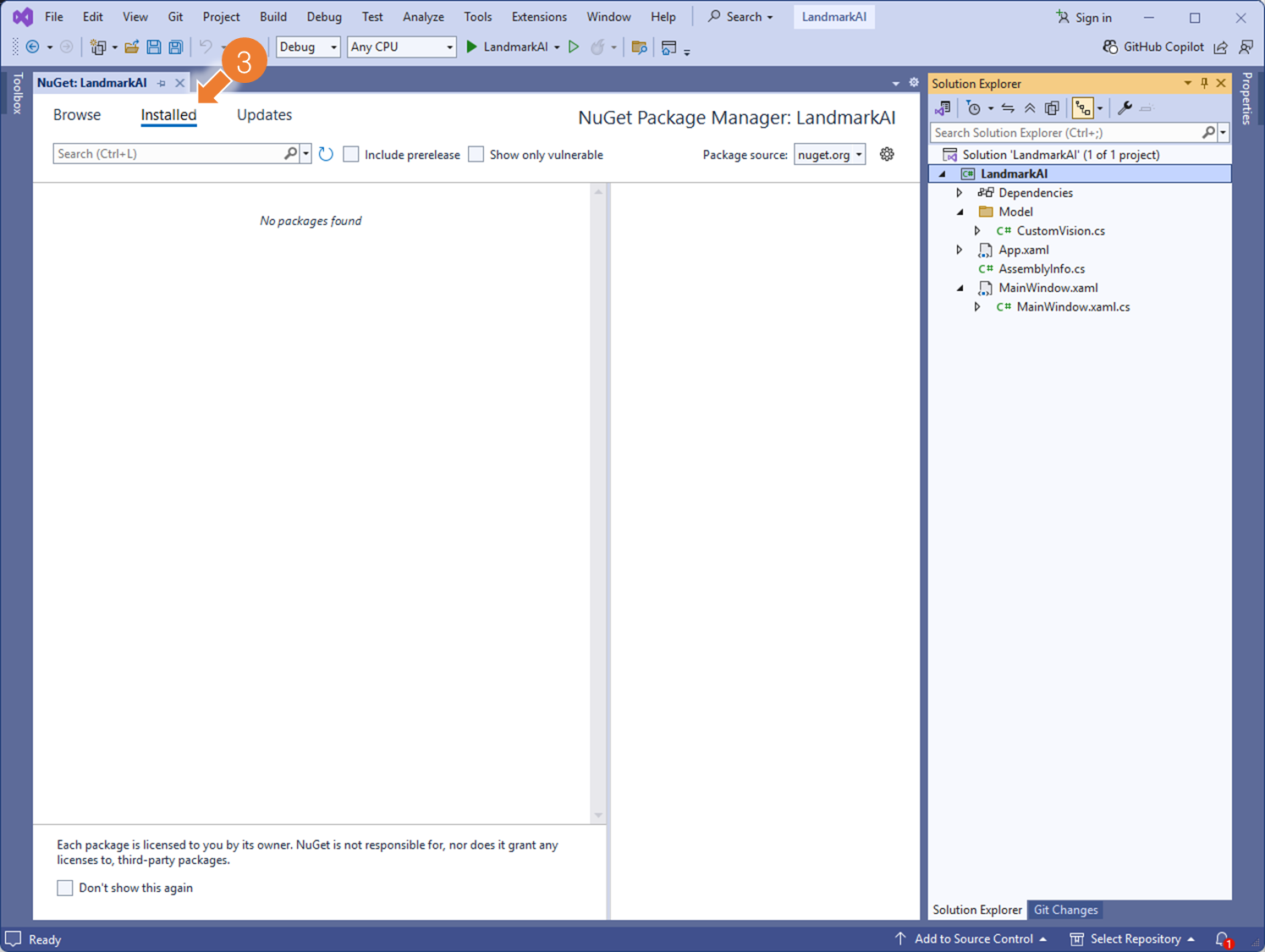Viewport: 1265px width, 952px height.
Task: Click the Search Solution Explorer field
Action: [x=1065, y=133]
